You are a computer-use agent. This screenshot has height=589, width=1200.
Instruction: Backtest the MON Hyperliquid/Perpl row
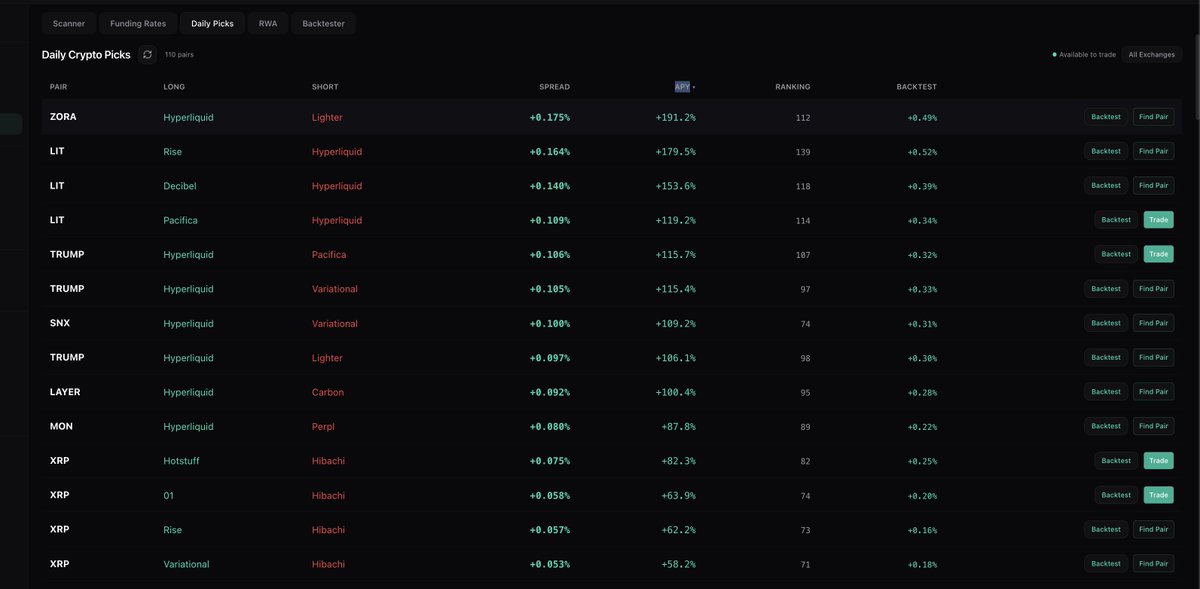pos(1106,426)
